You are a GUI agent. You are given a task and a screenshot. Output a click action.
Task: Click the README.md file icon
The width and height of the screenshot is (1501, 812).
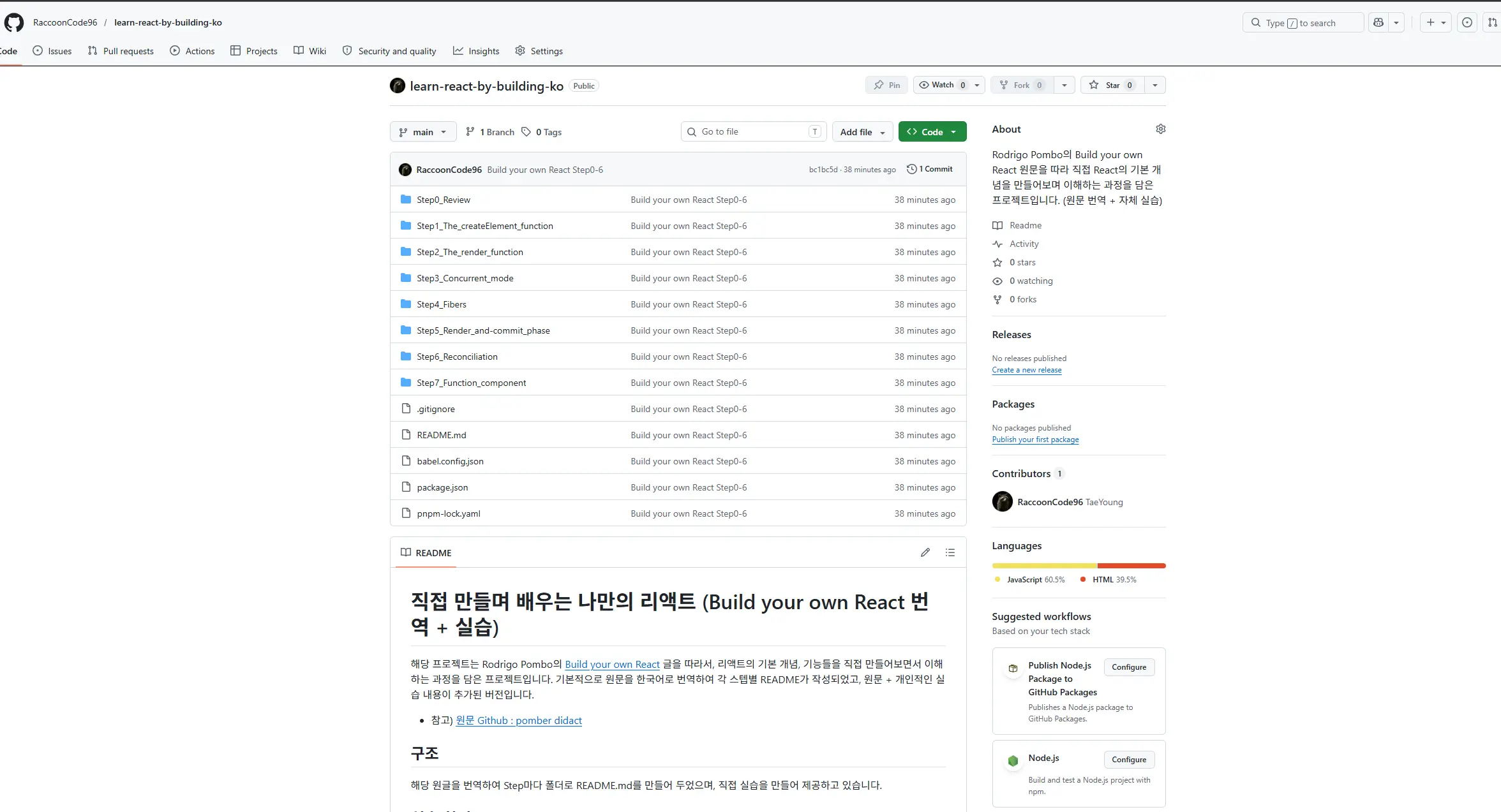pos(406,435)
